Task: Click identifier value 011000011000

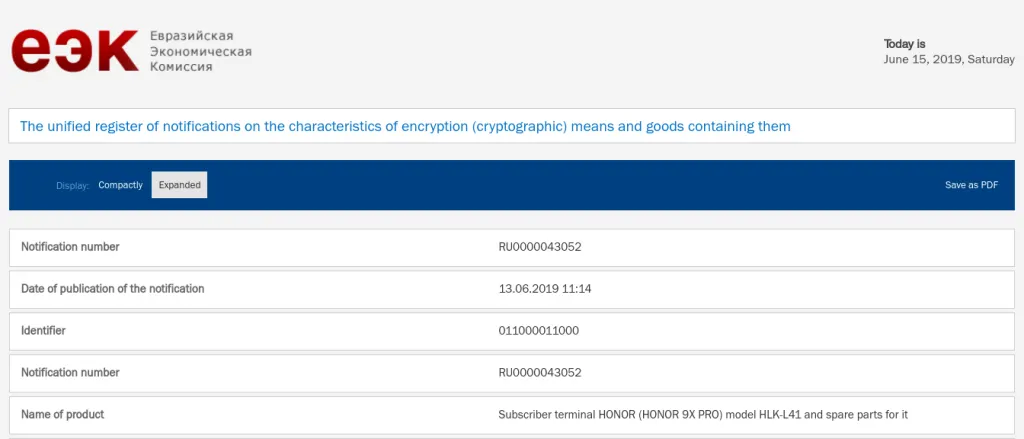Action: [x=538, y=330]
